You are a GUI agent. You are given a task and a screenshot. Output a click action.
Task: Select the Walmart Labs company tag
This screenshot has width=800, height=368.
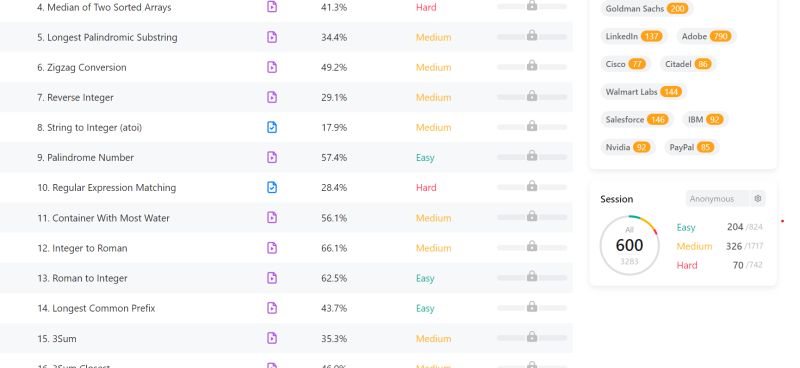[643, 92]
